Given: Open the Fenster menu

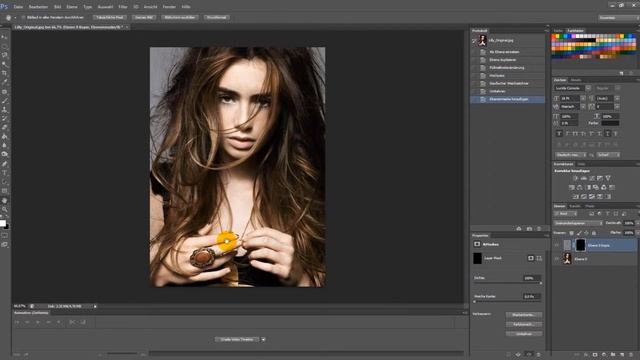Looking at the screenshot, I should tap(169, 7).
